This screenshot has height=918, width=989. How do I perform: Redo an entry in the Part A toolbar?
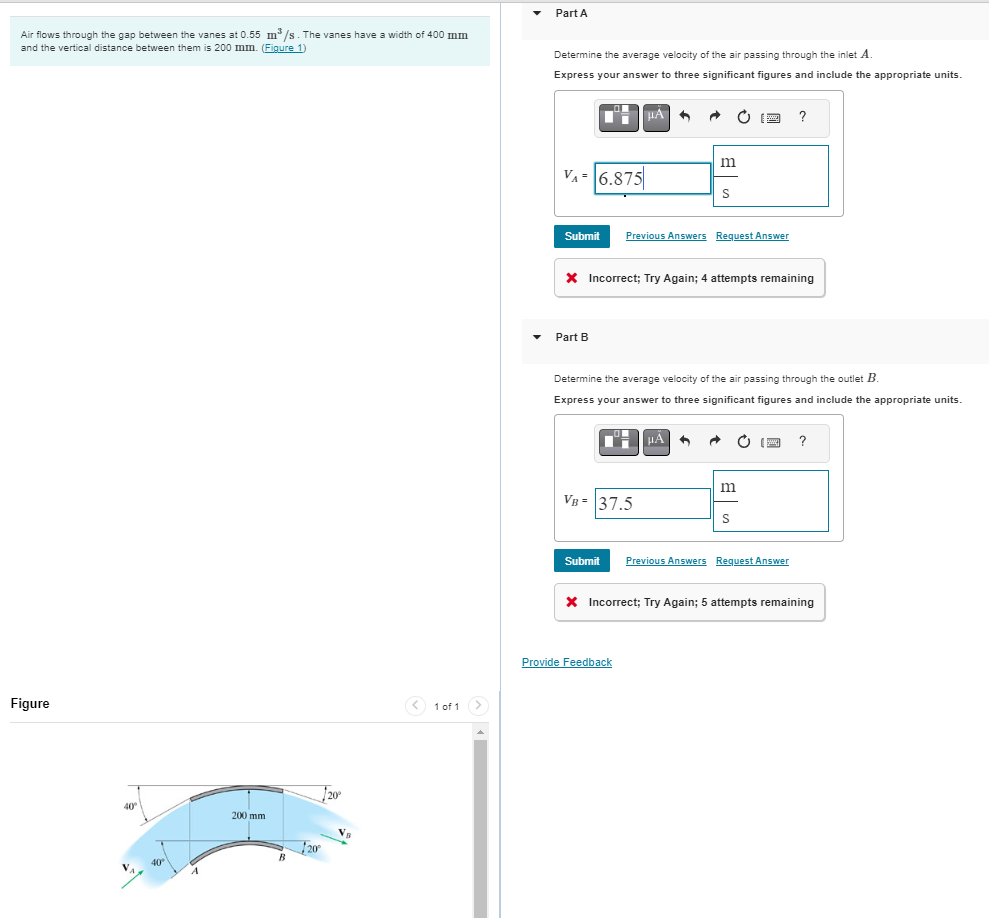click(714, 117)
